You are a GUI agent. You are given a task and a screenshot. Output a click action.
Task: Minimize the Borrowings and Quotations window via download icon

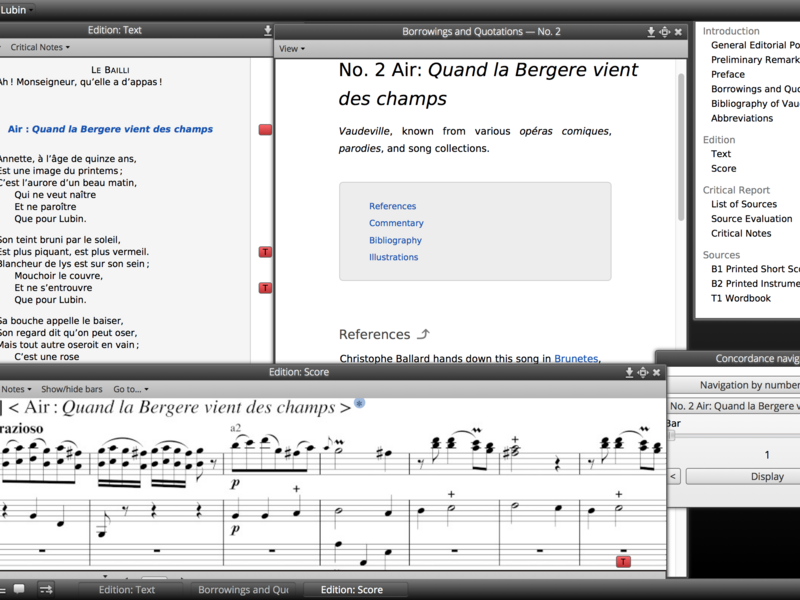pos(651,32)
